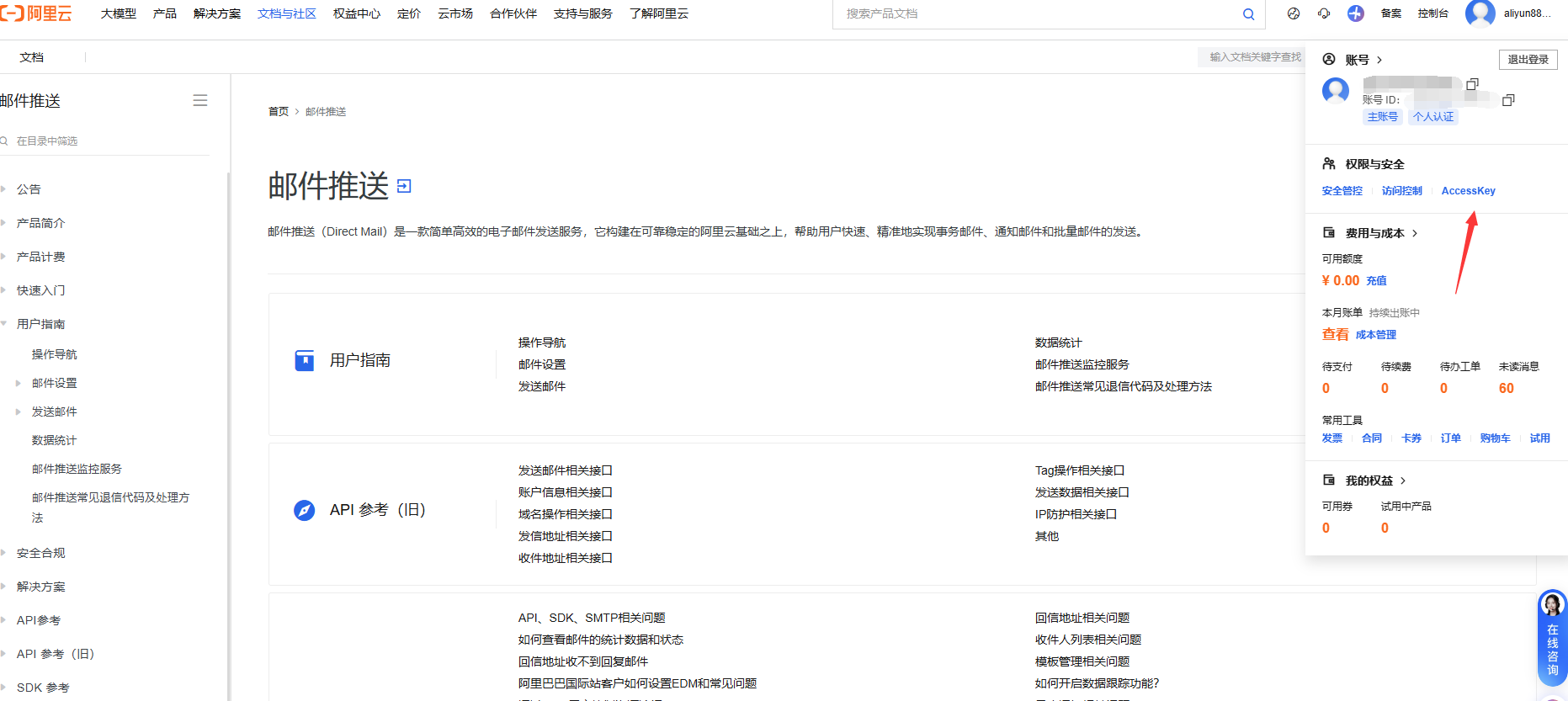Screen dimensions: 1568x701
Task: Open 云市场 in the top navigation
Action: 455,13
